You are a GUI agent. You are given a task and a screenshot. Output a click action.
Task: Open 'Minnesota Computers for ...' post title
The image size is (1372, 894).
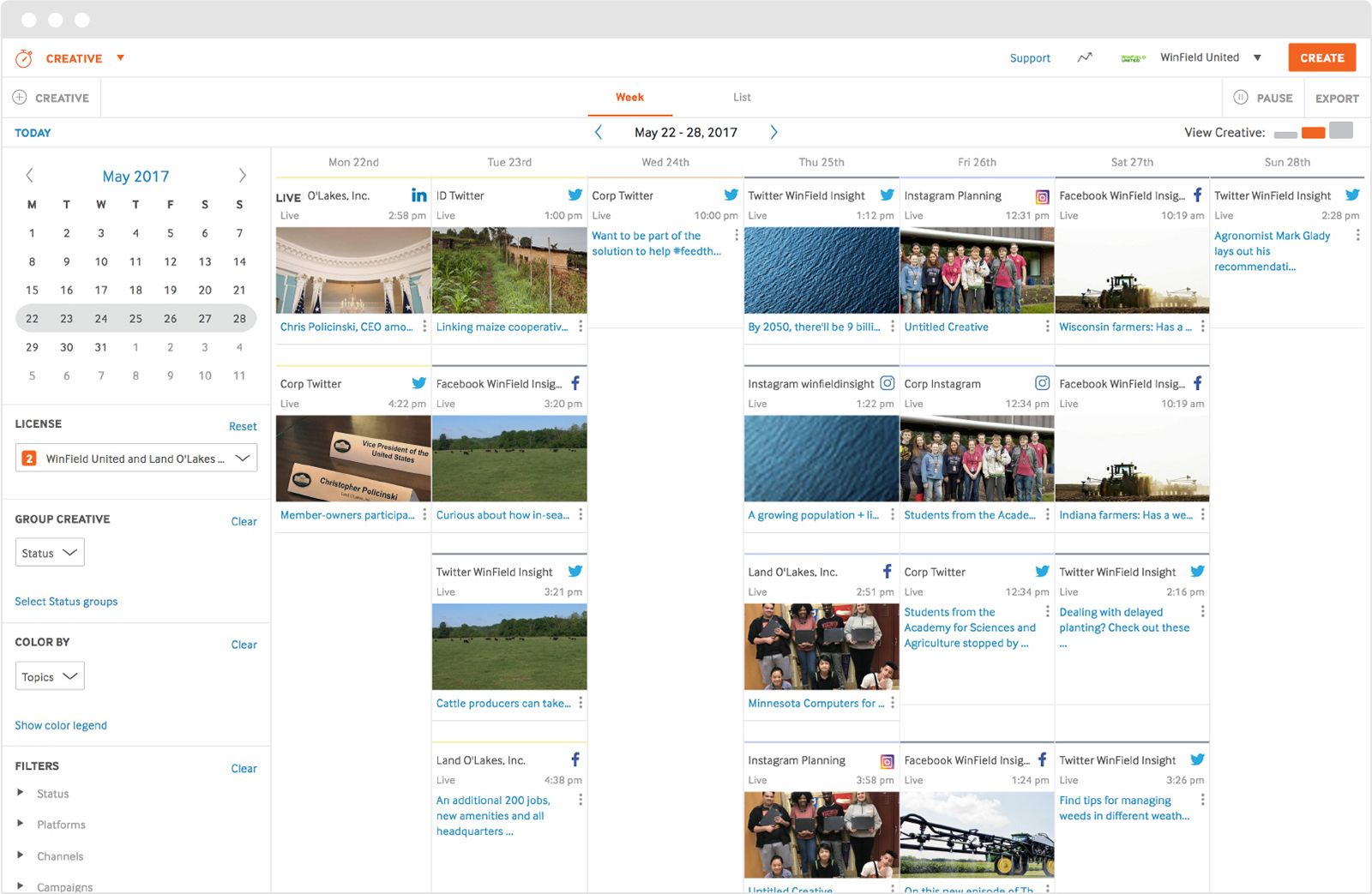click(x=815, y=703)
